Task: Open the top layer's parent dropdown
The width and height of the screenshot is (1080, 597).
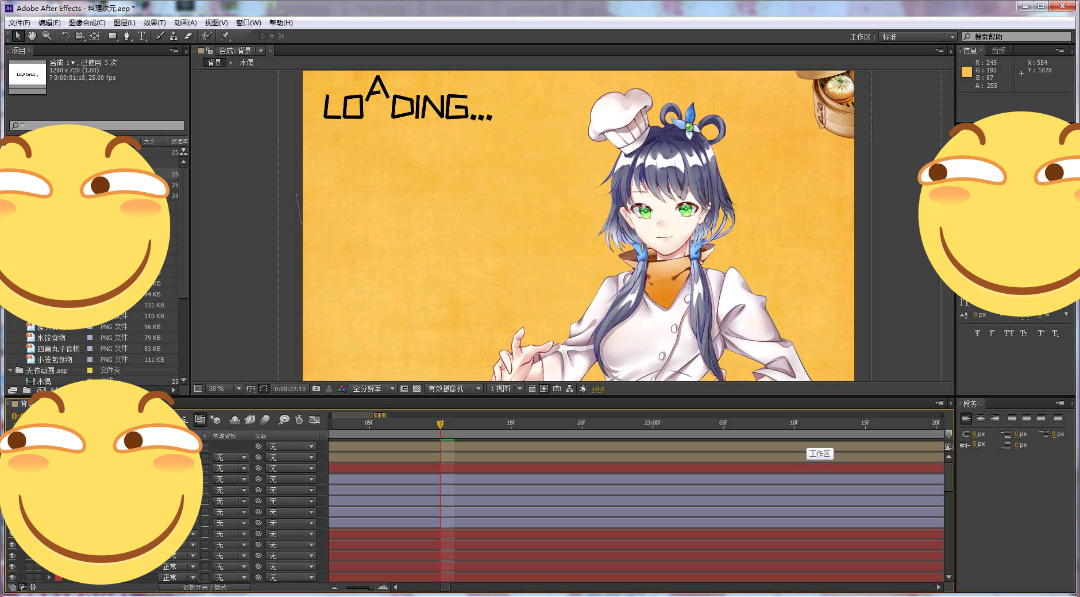Action: (x=291, y=446)
